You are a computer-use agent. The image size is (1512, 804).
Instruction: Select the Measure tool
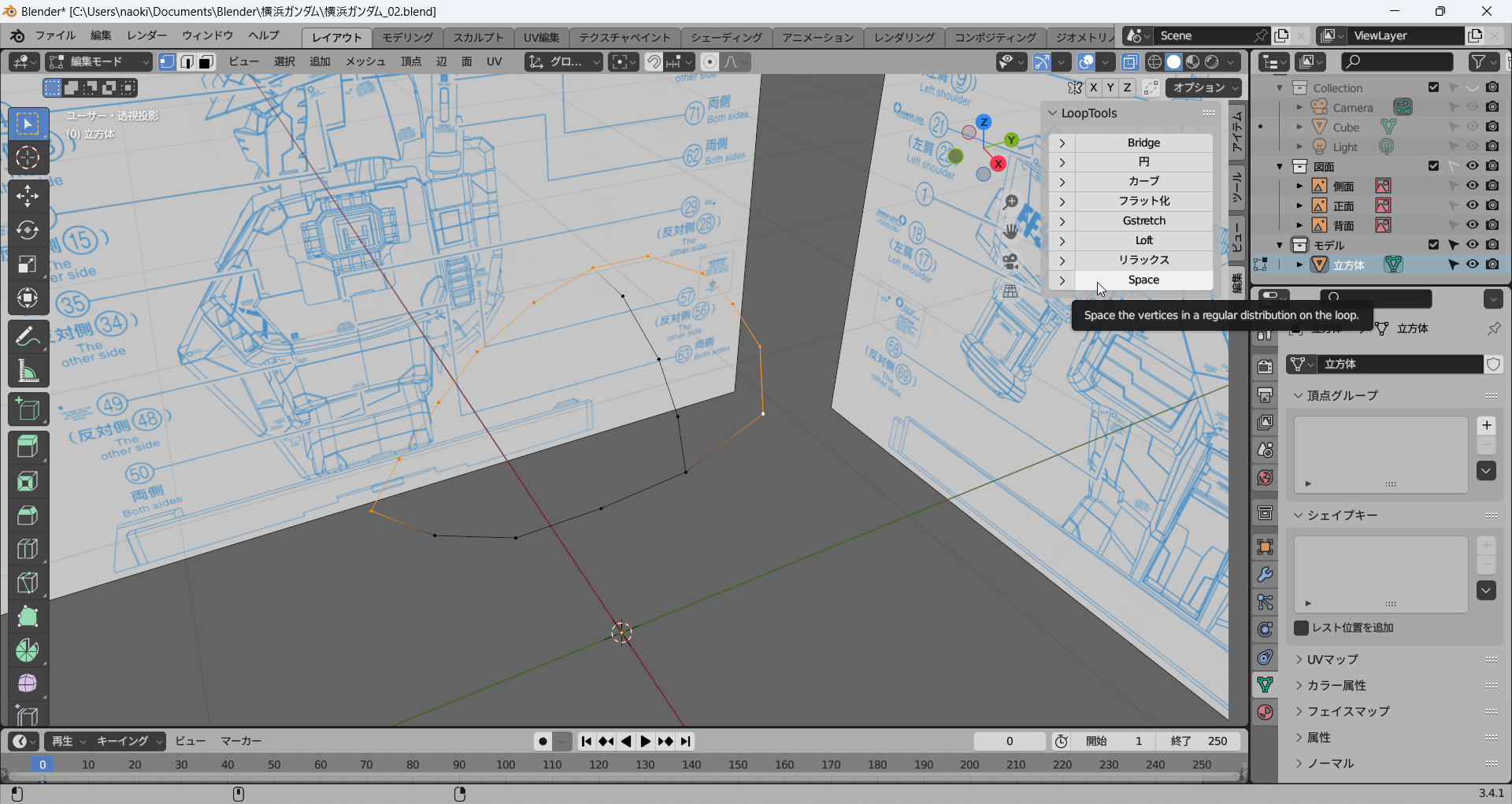coord(28,370)
